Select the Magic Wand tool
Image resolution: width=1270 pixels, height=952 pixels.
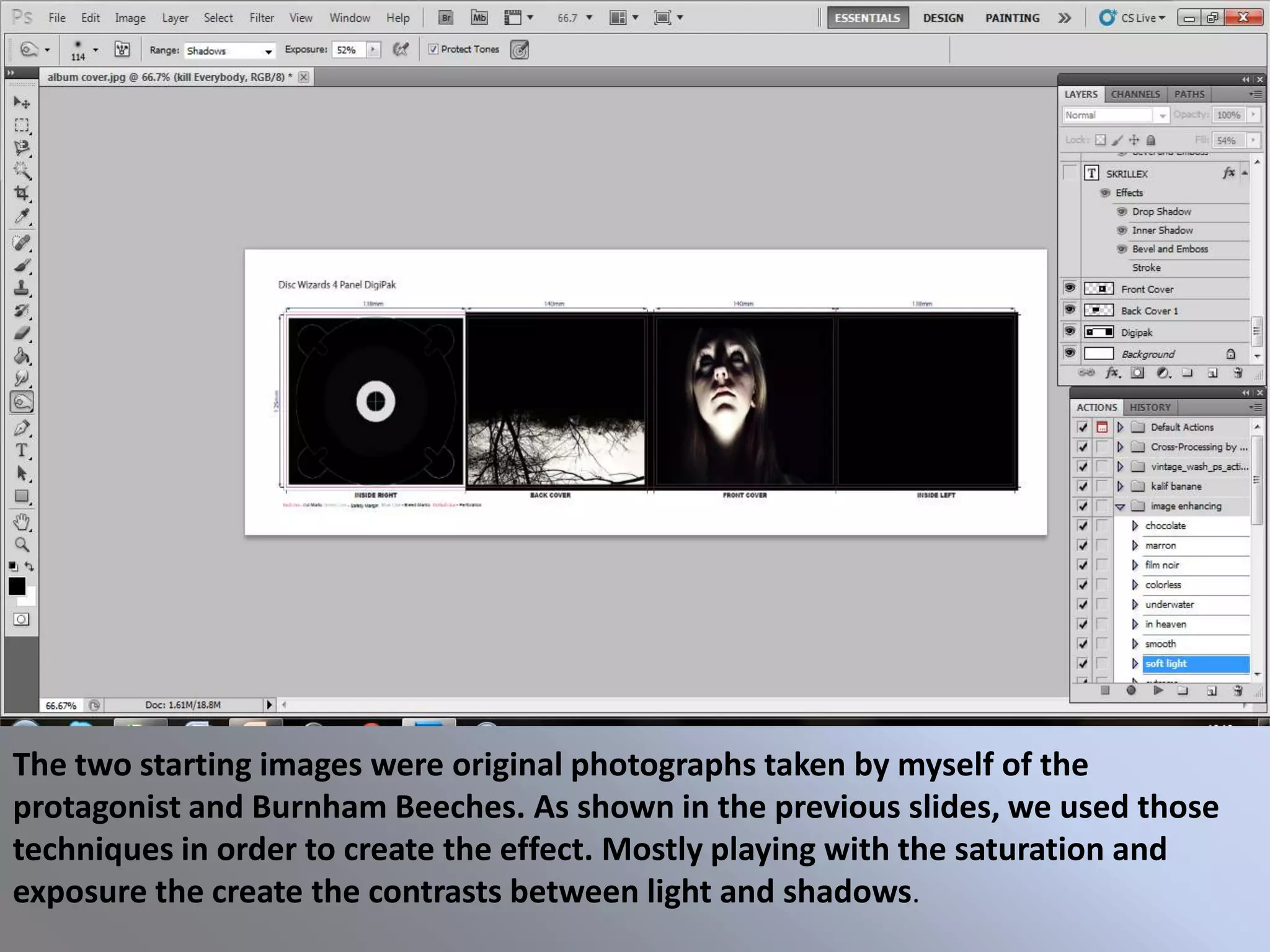[x=22, y=170]
